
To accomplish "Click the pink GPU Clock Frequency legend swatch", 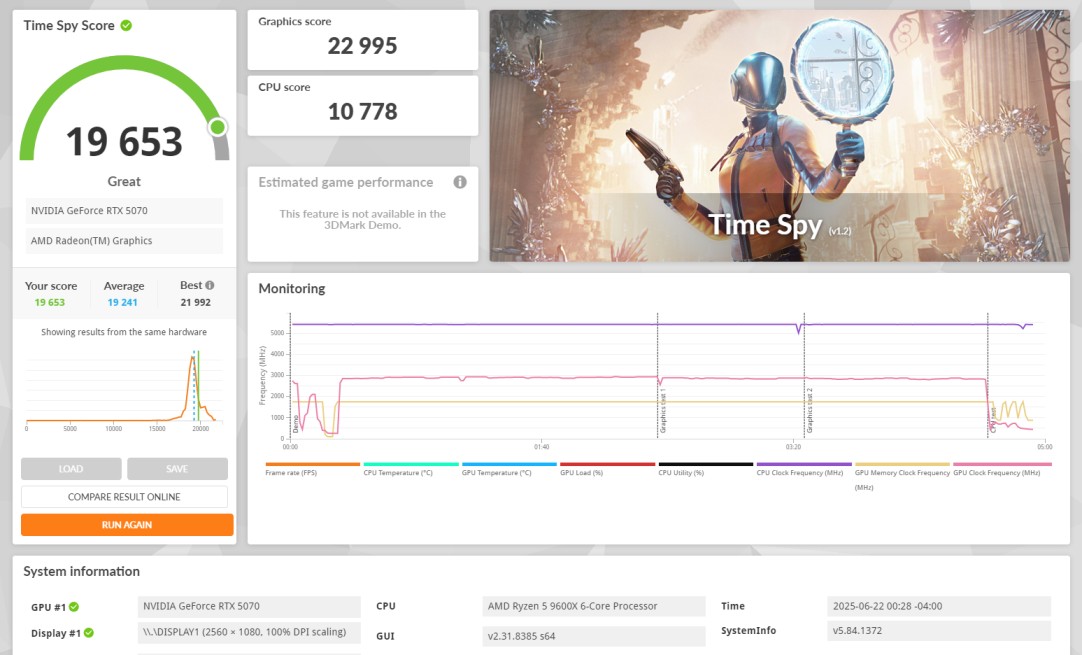I will 999,465.
